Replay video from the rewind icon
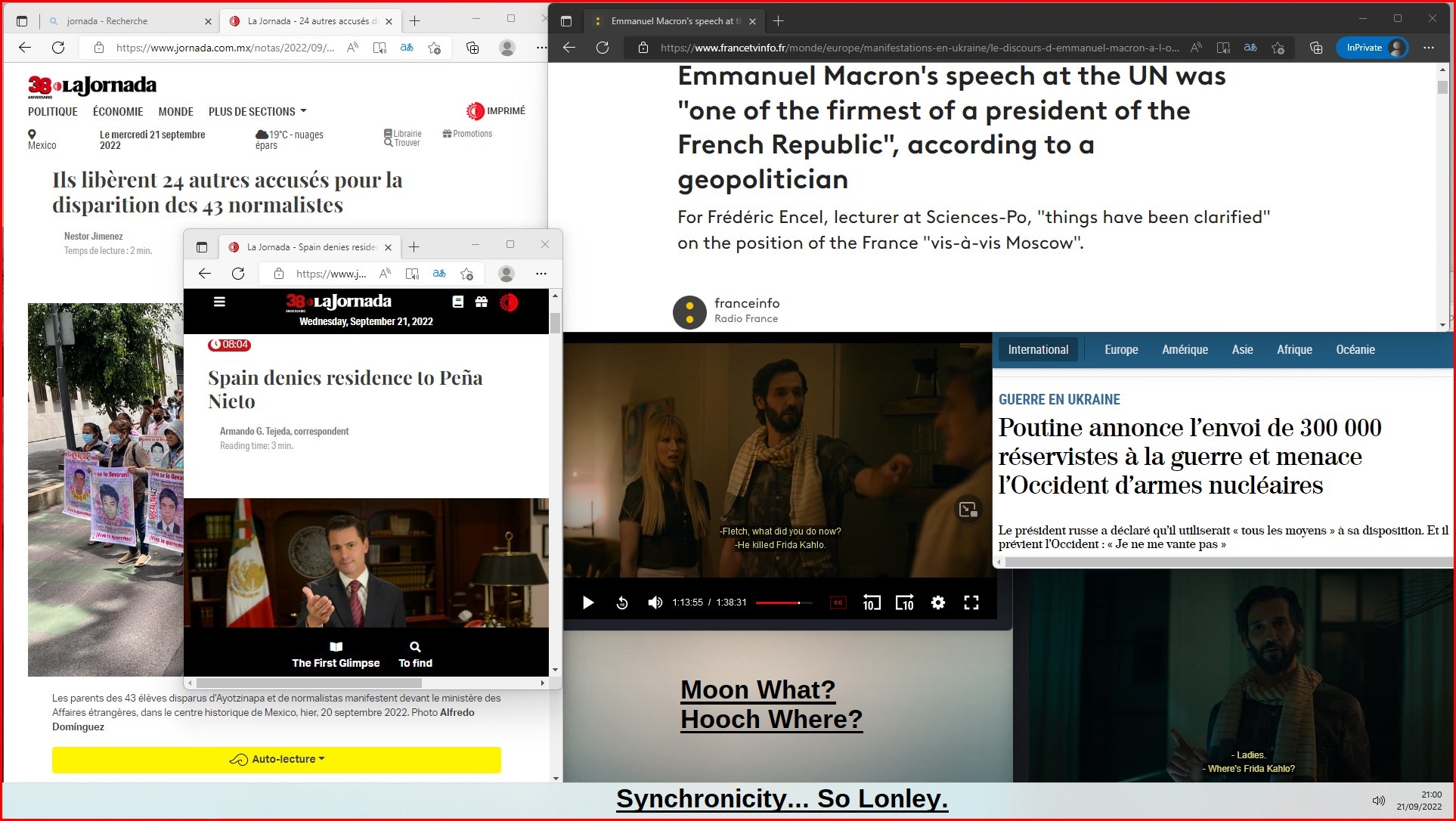This screenshot has width=1456, height=821. [x=622, y=603]
